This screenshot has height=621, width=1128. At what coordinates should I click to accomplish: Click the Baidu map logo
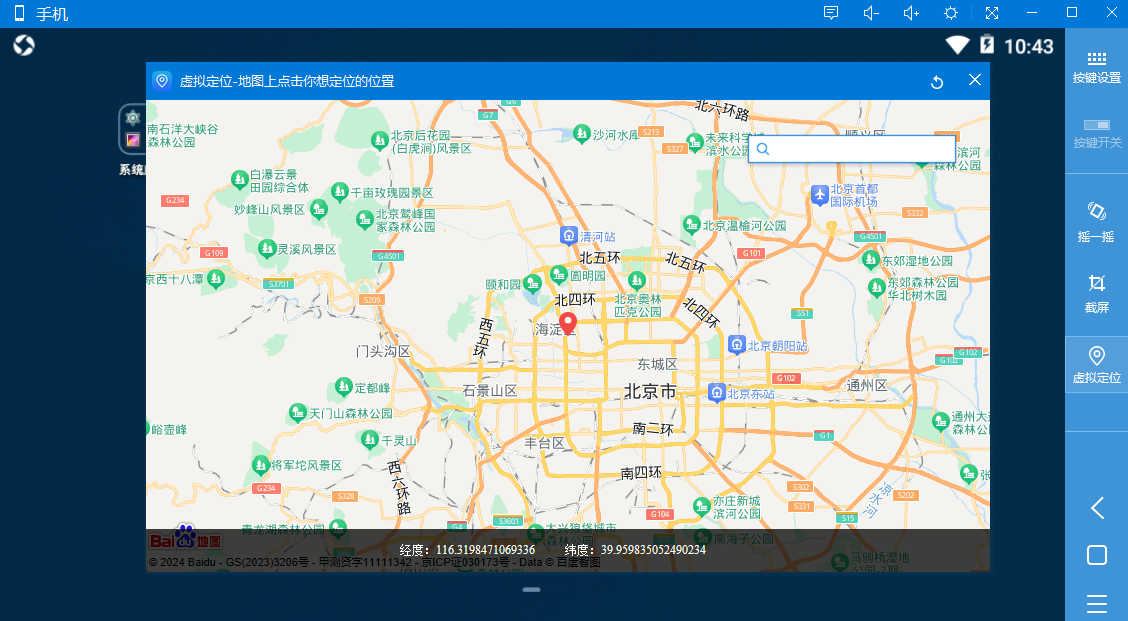point(185,539)
